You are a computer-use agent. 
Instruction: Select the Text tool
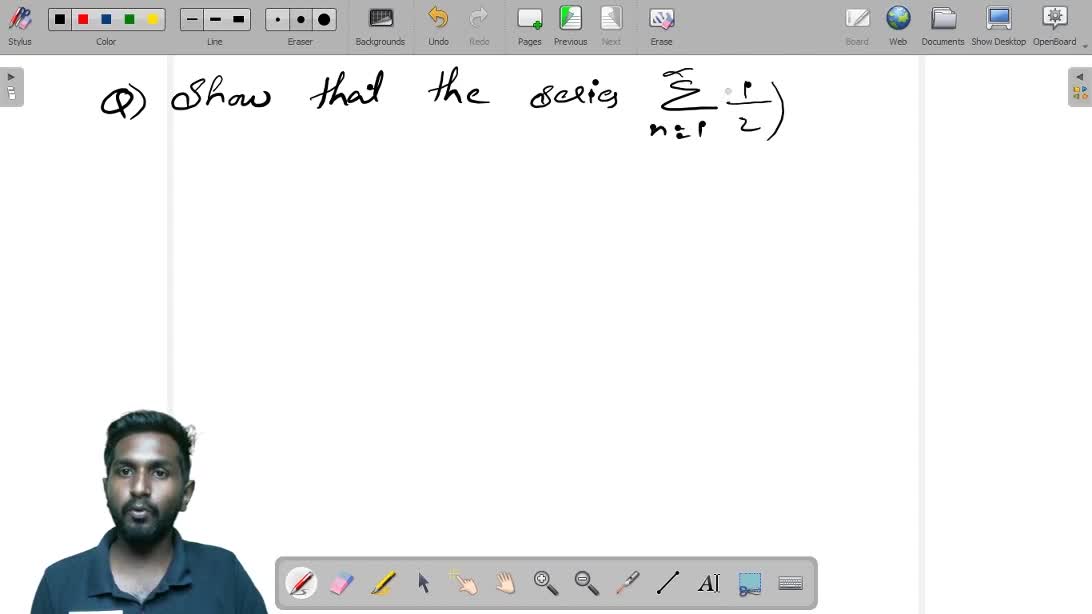pyautogui.click(x=709, y=583)
